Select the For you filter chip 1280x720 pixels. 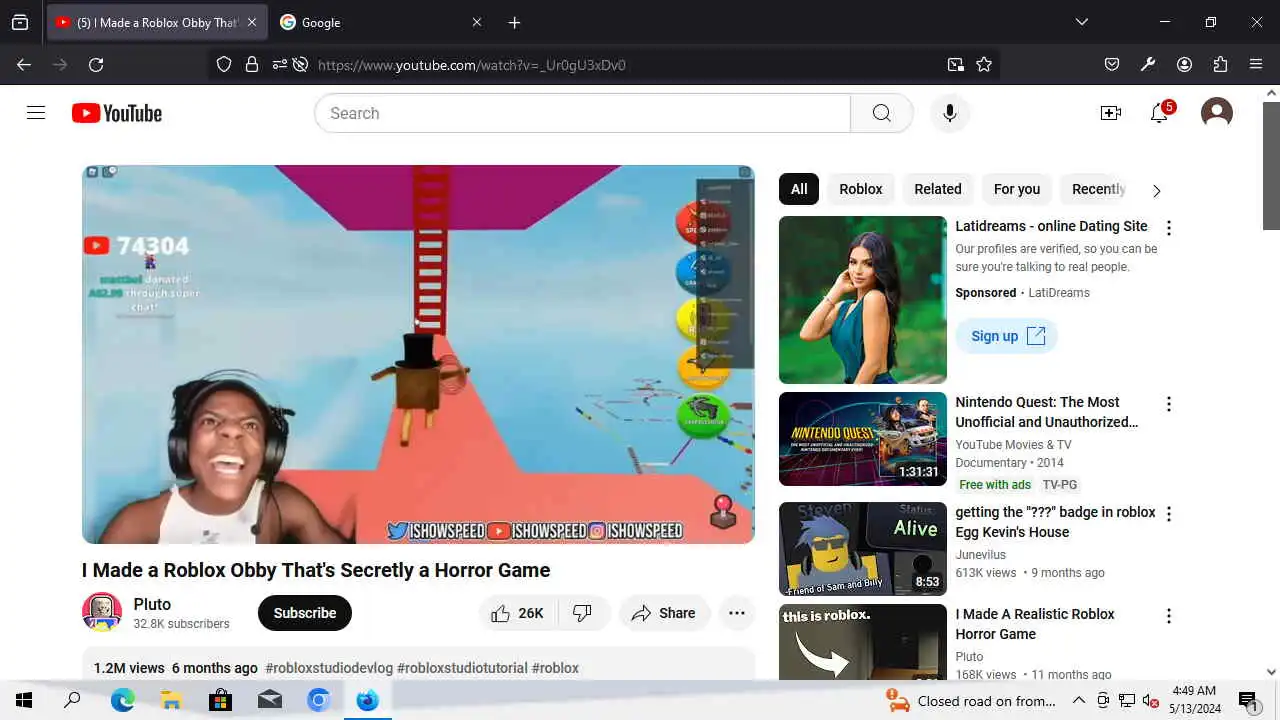pos(1017,189)
